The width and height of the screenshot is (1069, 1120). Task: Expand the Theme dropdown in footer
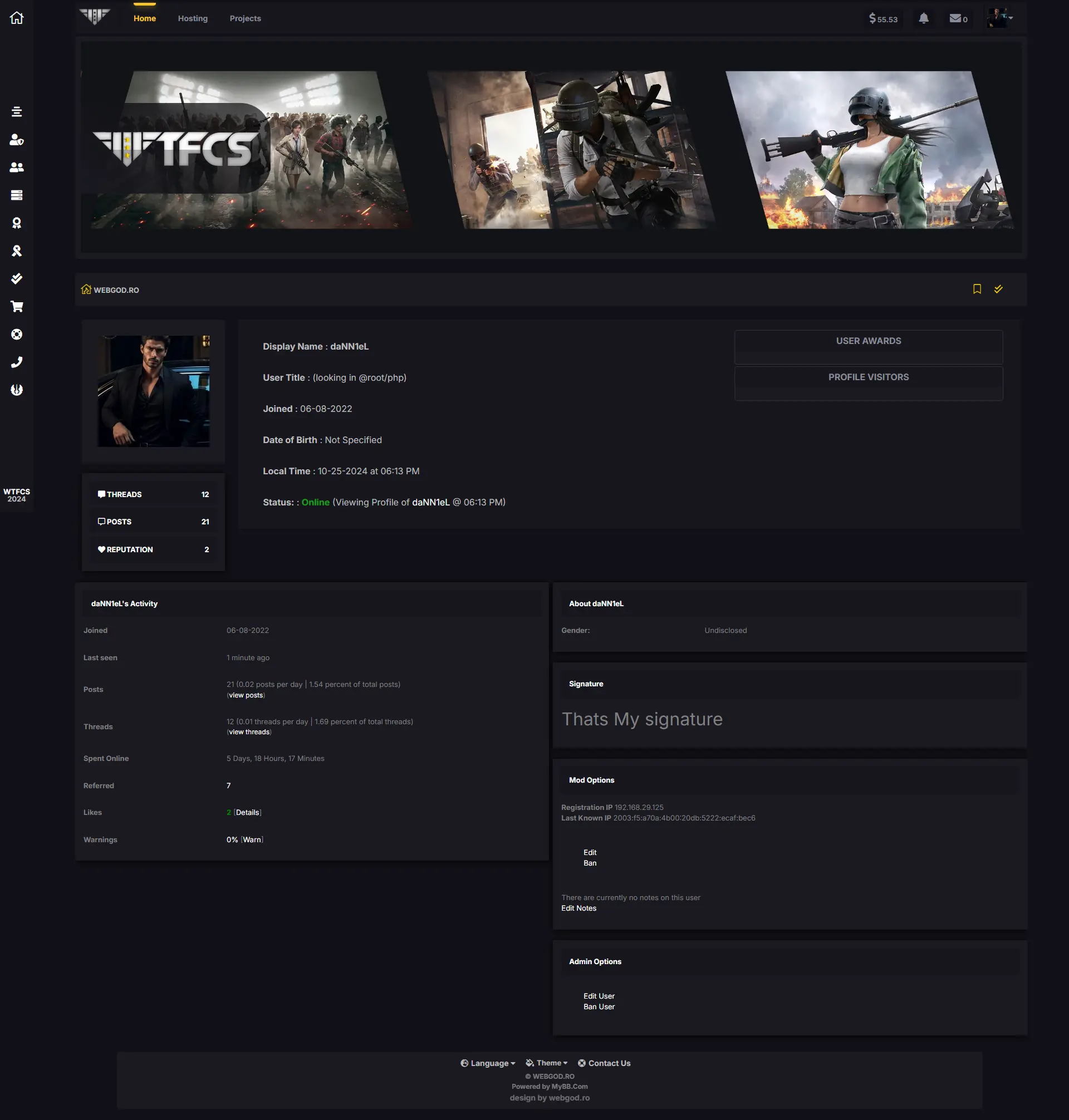point(546,1063)
